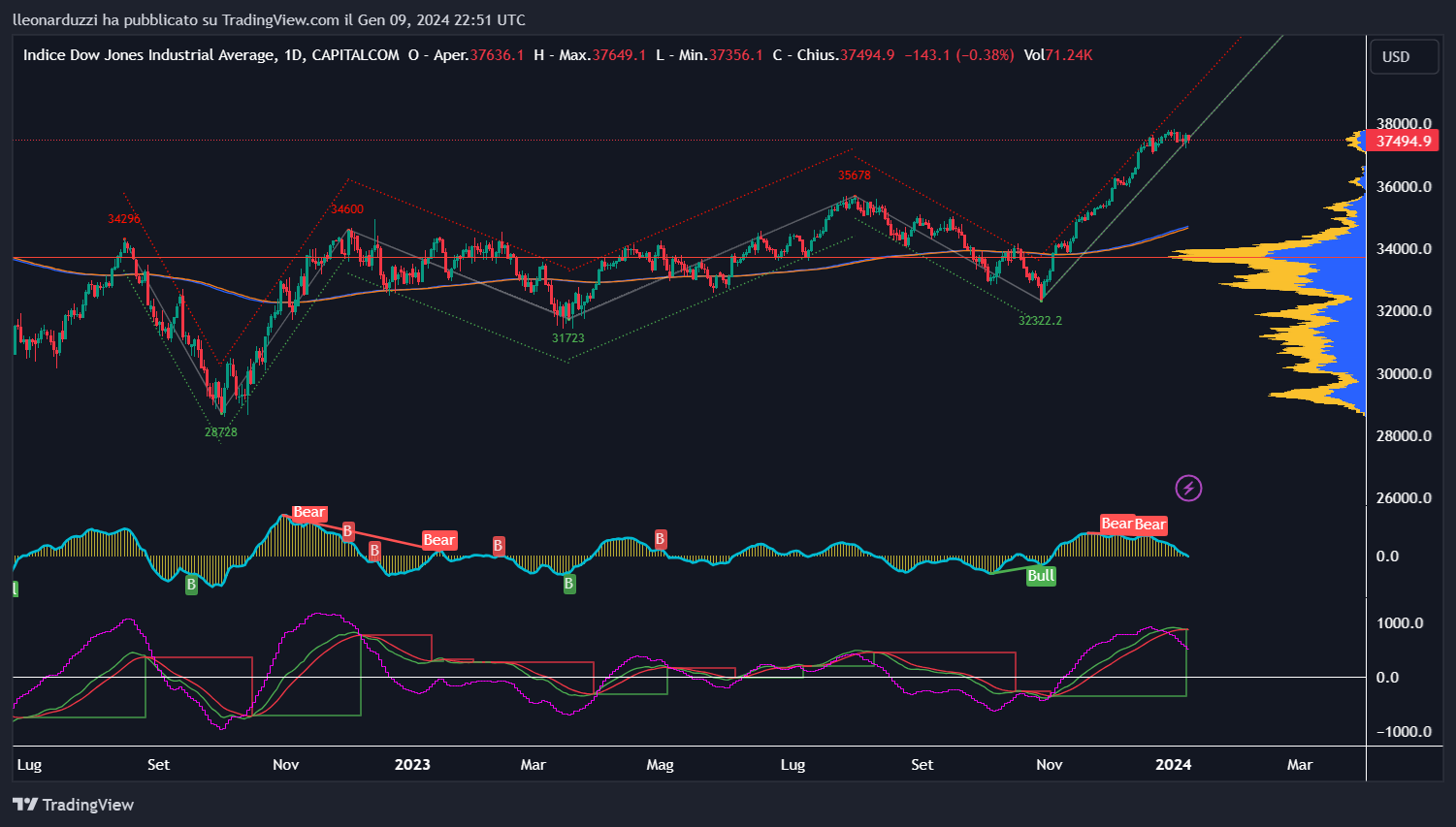Click the green B marker near March
The width and height of the screenshot is (1456, 827).
[x=569, y=584]
